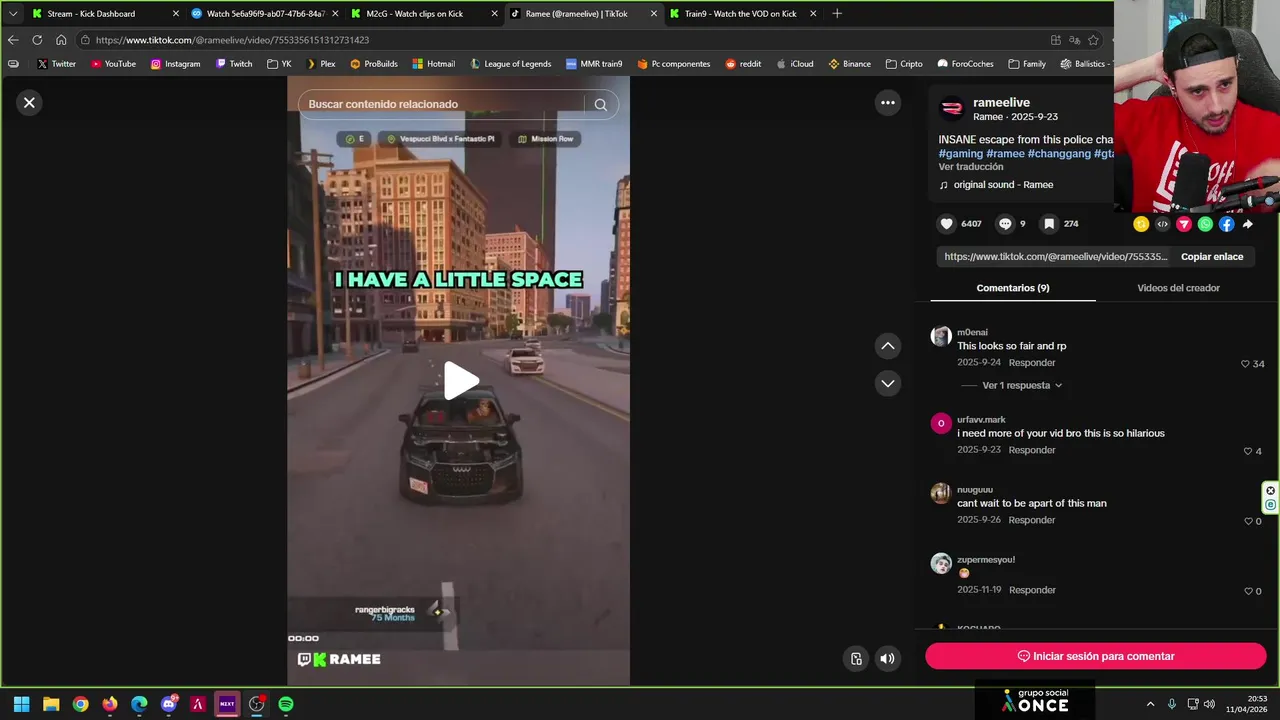Viewport: 1280px width, 720px height.
Task: Open the 'League of Legends' bookmark
Action: [510, 64]
